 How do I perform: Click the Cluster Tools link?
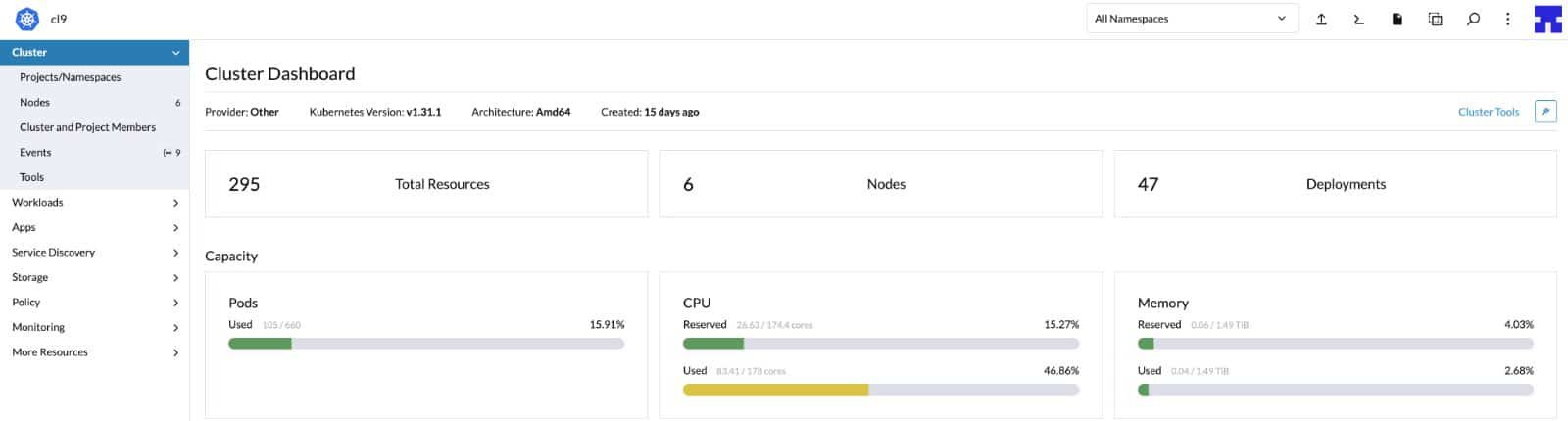[1488, 112]
